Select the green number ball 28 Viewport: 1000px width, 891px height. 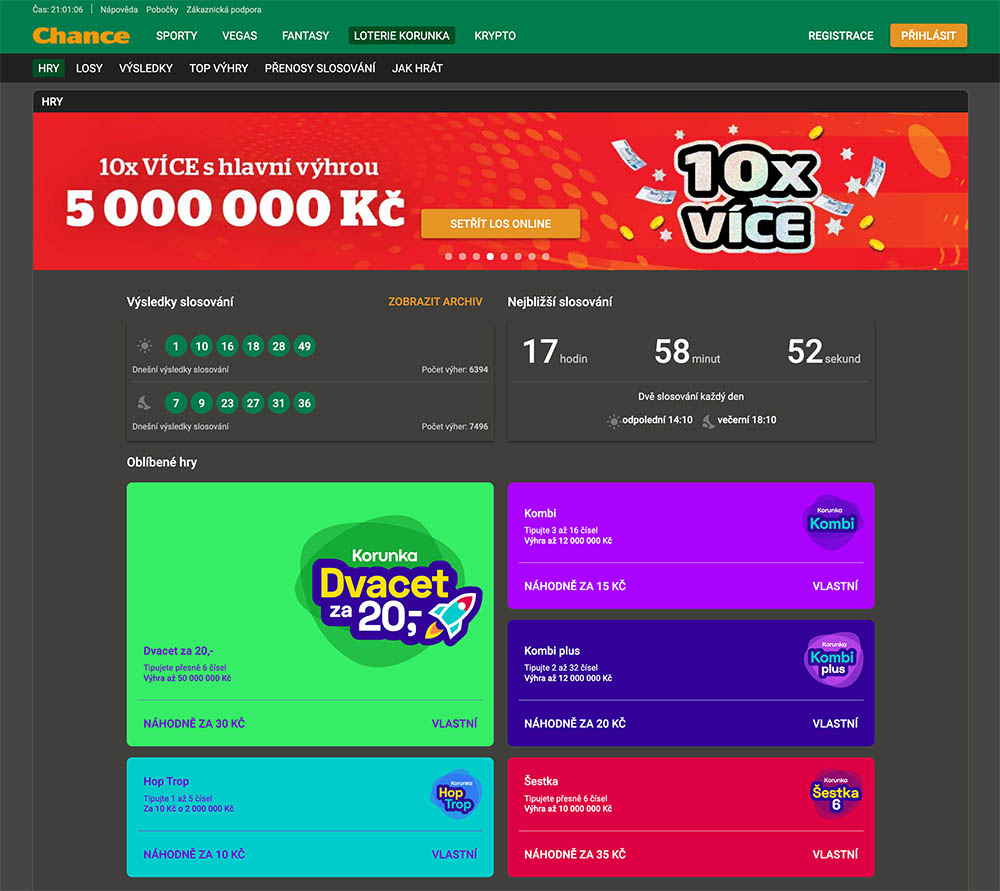point(279,346)
